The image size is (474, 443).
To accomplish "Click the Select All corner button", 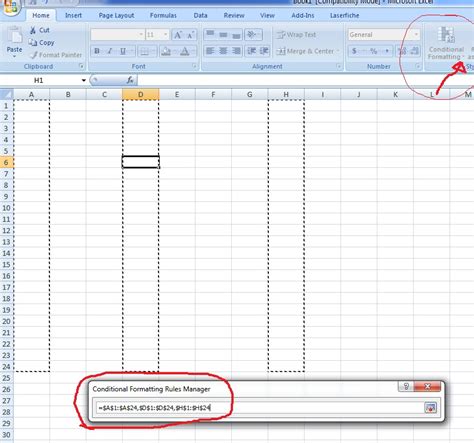I will coord(7,94).
